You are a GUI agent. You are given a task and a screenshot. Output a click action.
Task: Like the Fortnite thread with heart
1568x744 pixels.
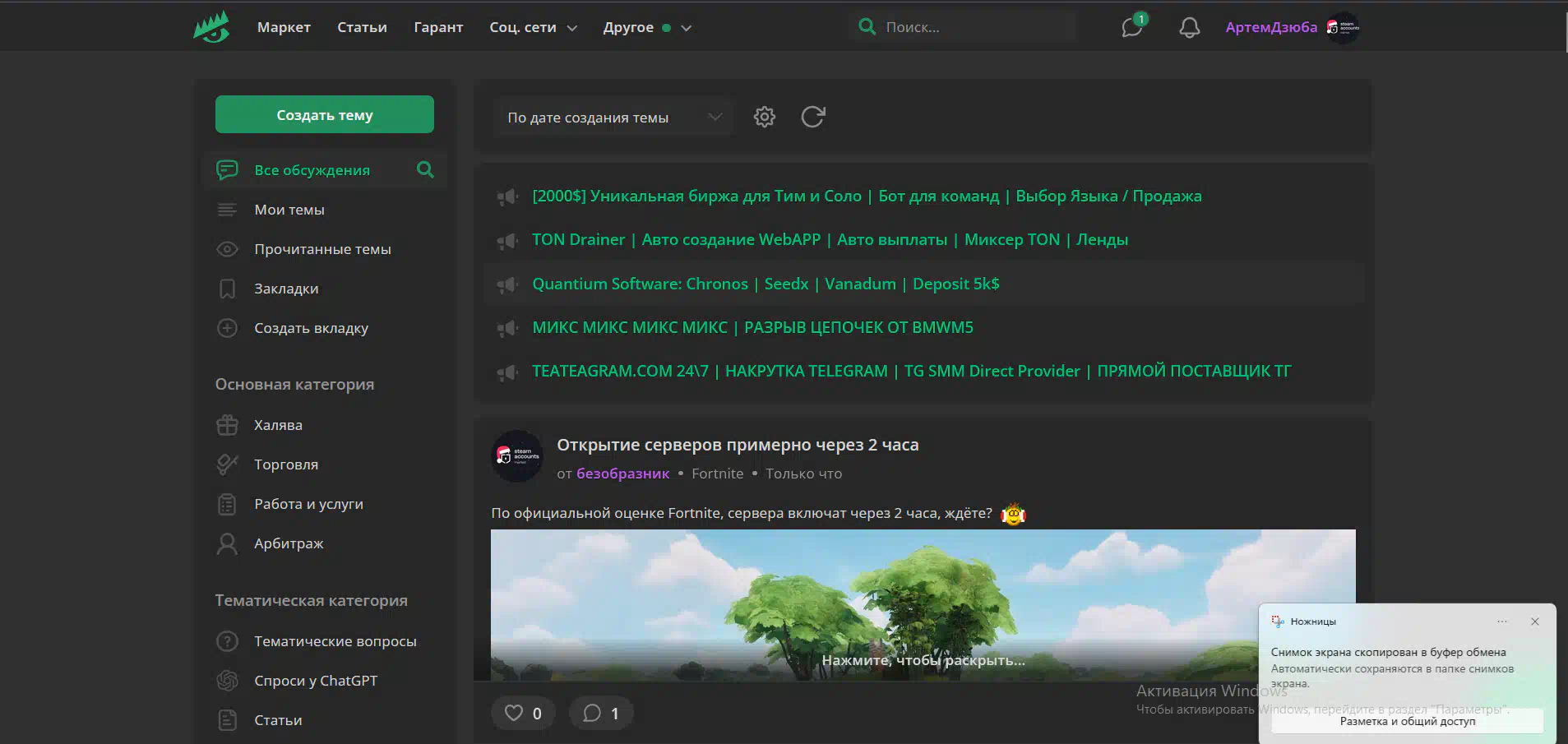[523, 713]
